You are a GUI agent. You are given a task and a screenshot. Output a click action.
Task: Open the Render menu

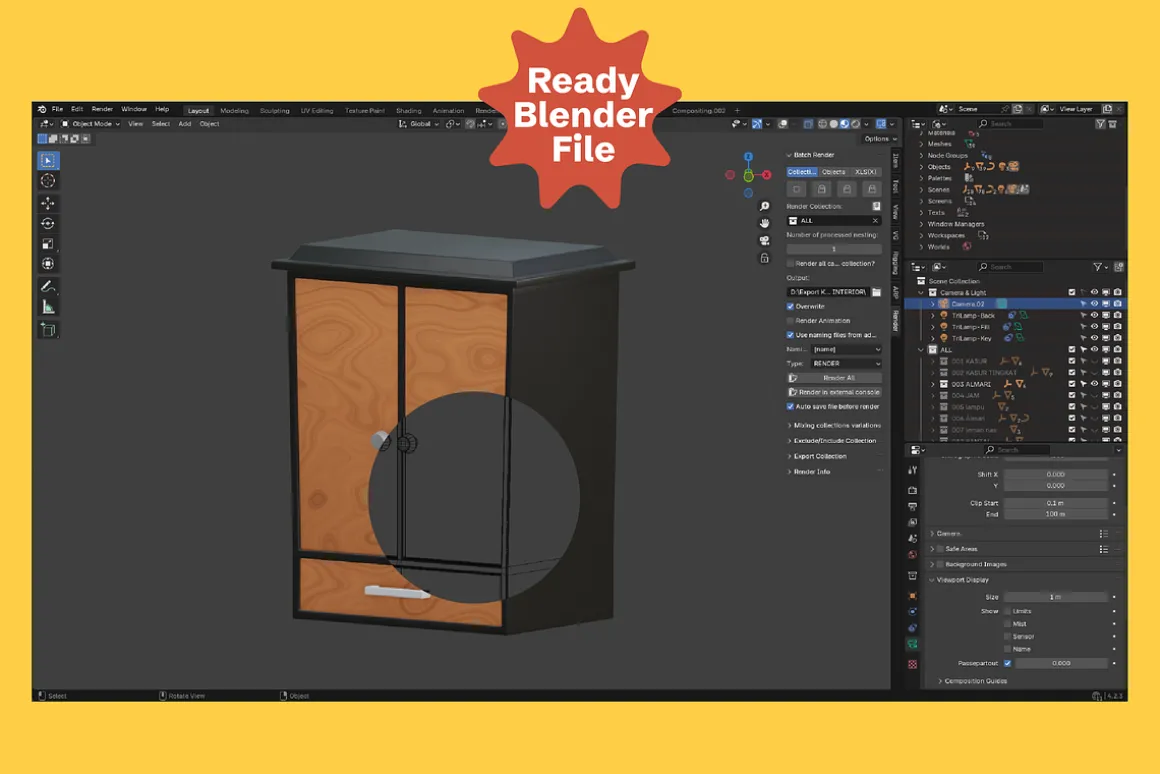coord(102,109)
